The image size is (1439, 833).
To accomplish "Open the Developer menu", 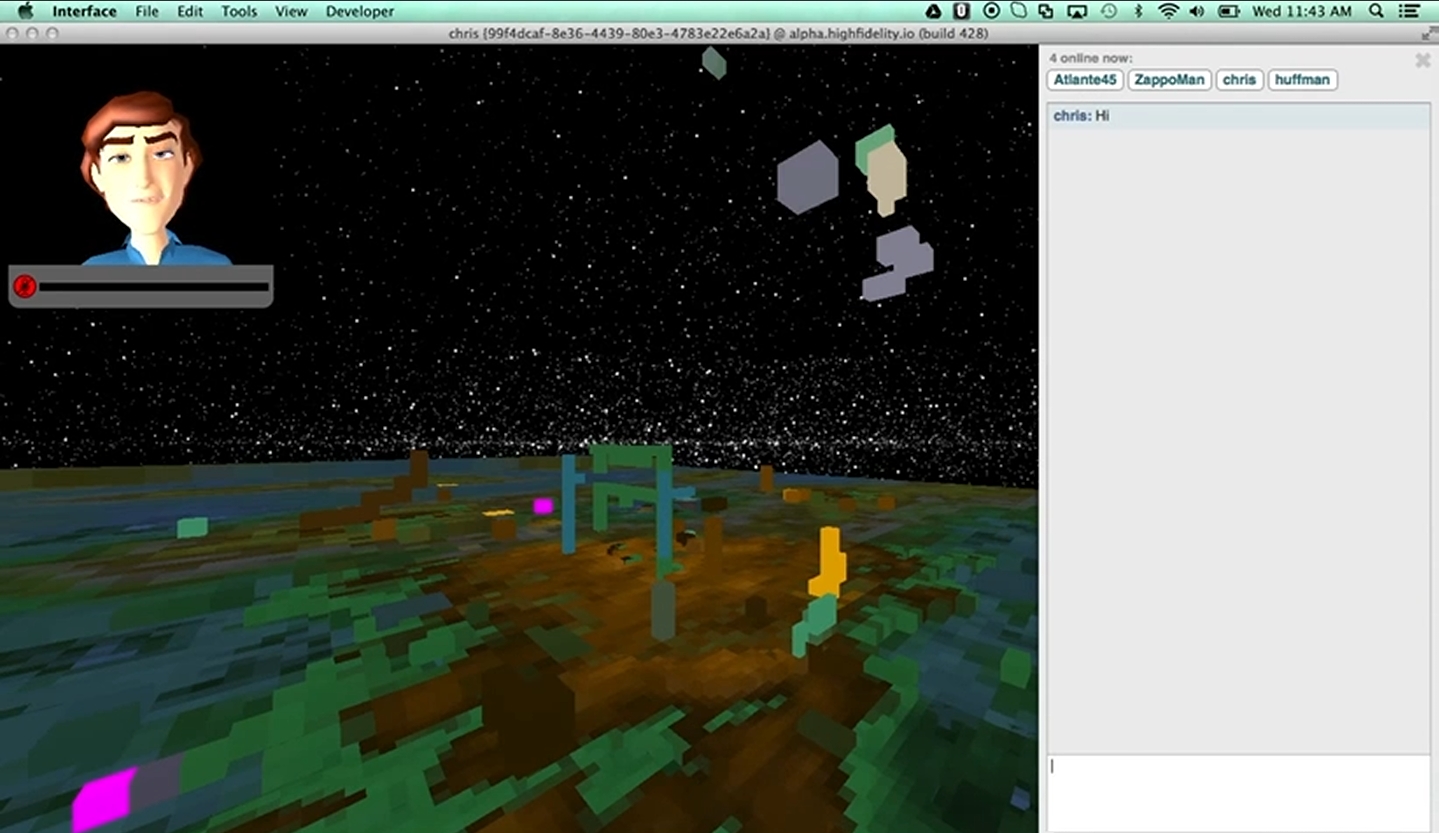I will (x=360, y=12).
